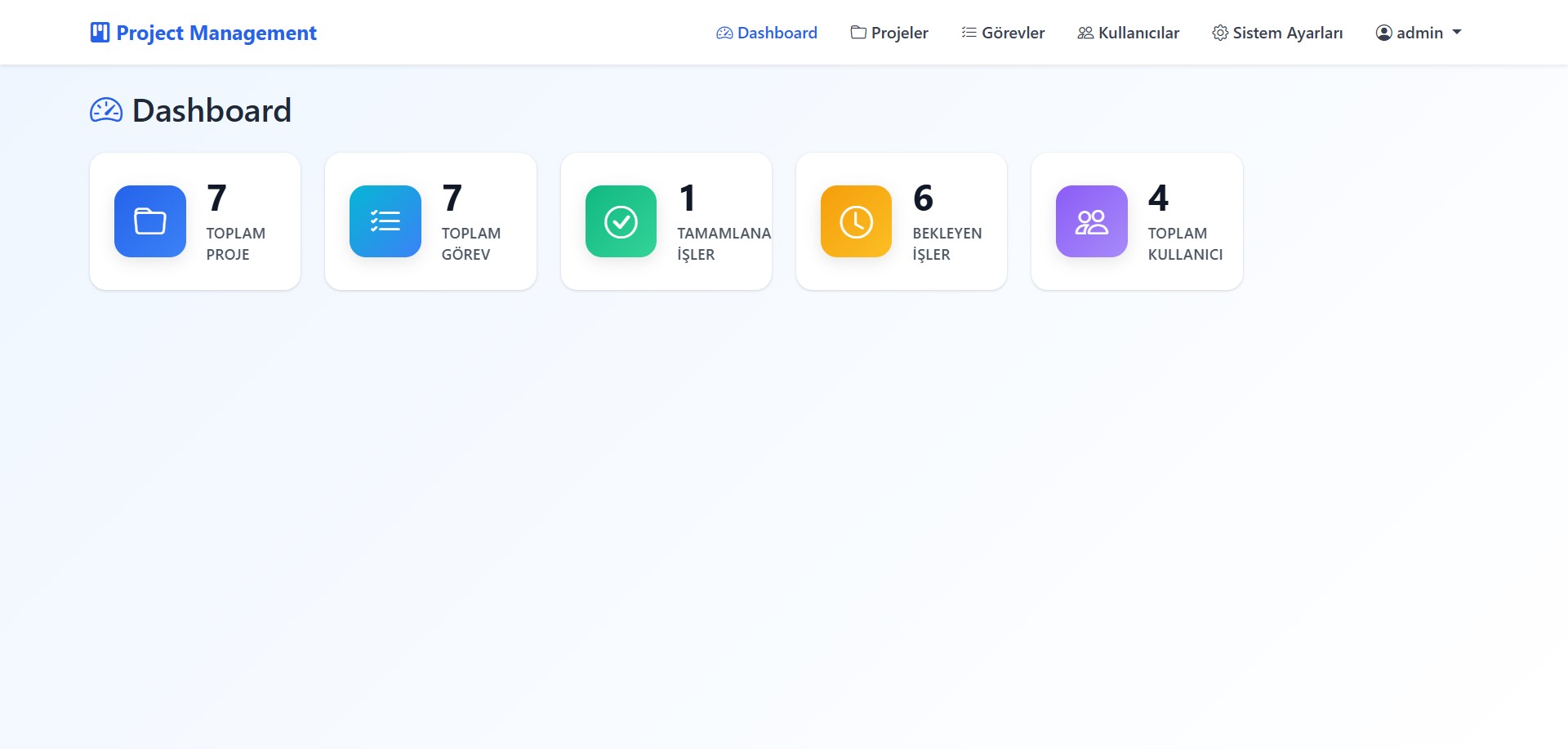Go to Dashboard in the navbar

[x=767, y=33]
